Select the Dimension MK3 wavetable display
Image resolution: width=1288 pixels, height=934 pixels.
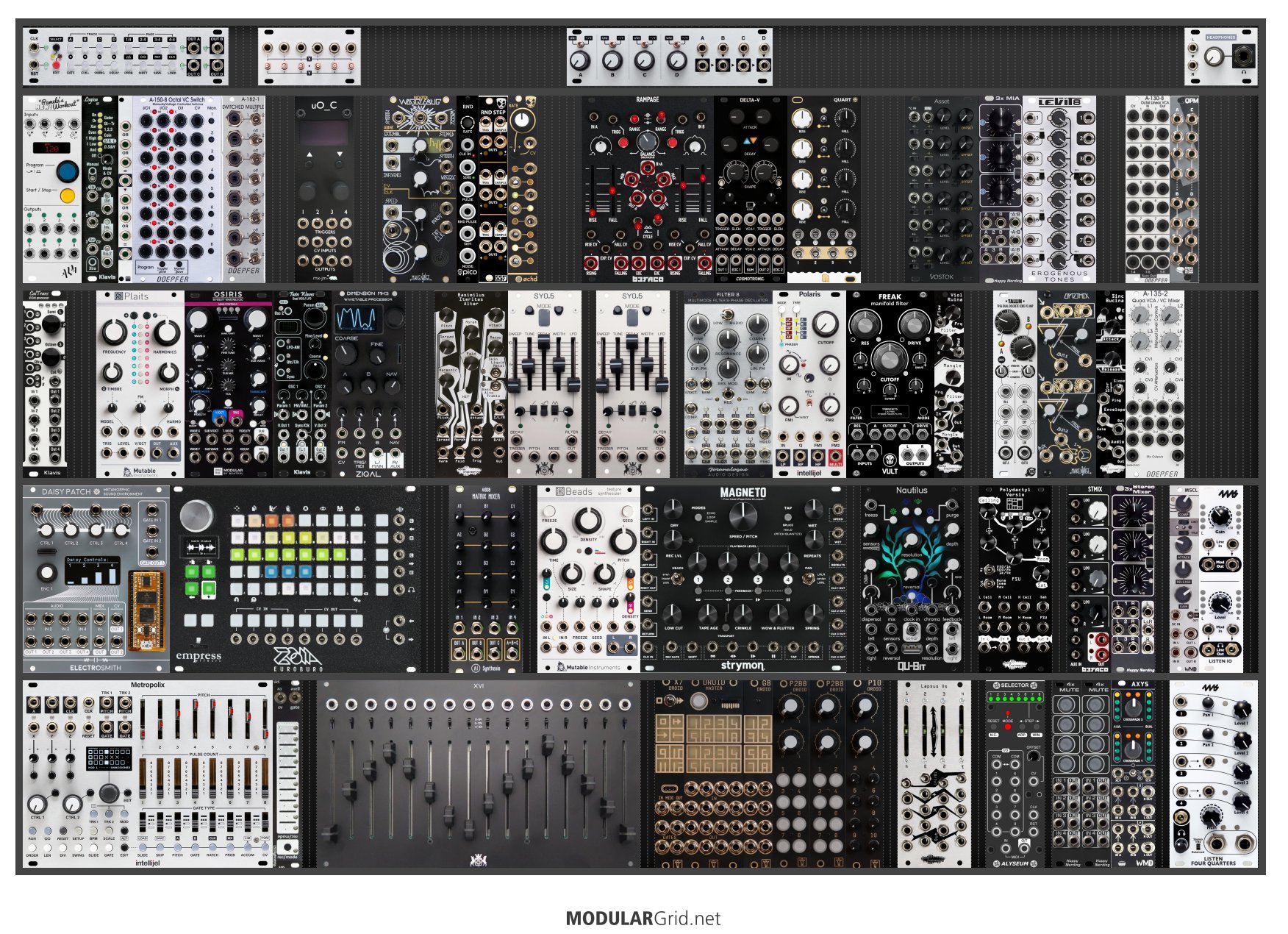pos(357,318)
